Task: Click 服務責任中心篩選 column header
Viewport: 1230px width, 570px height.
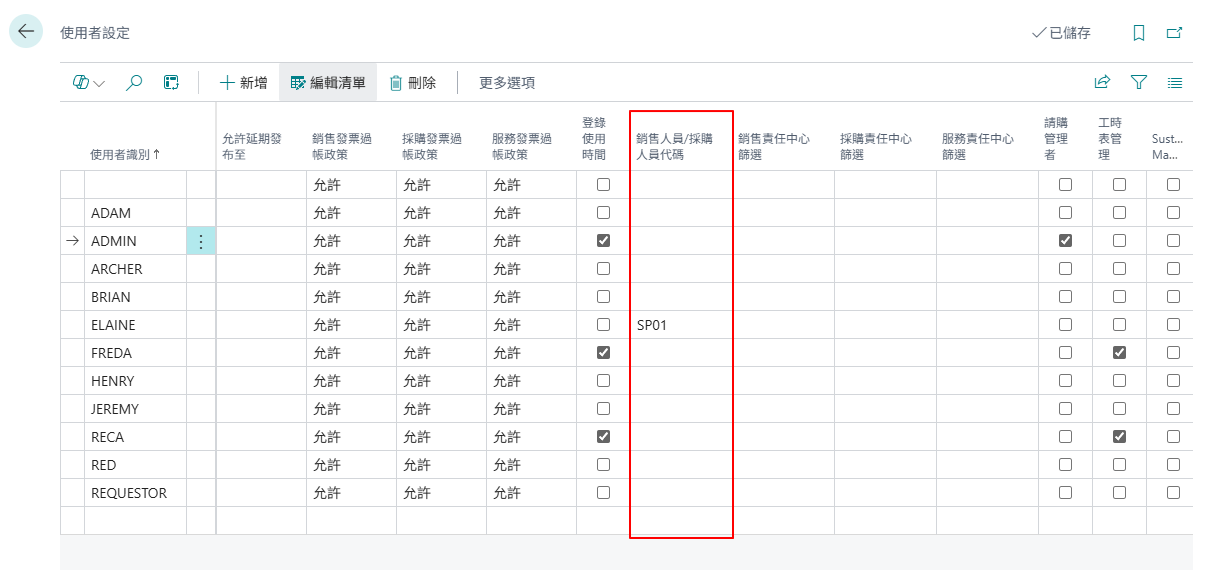Action: tap(978, 147)
